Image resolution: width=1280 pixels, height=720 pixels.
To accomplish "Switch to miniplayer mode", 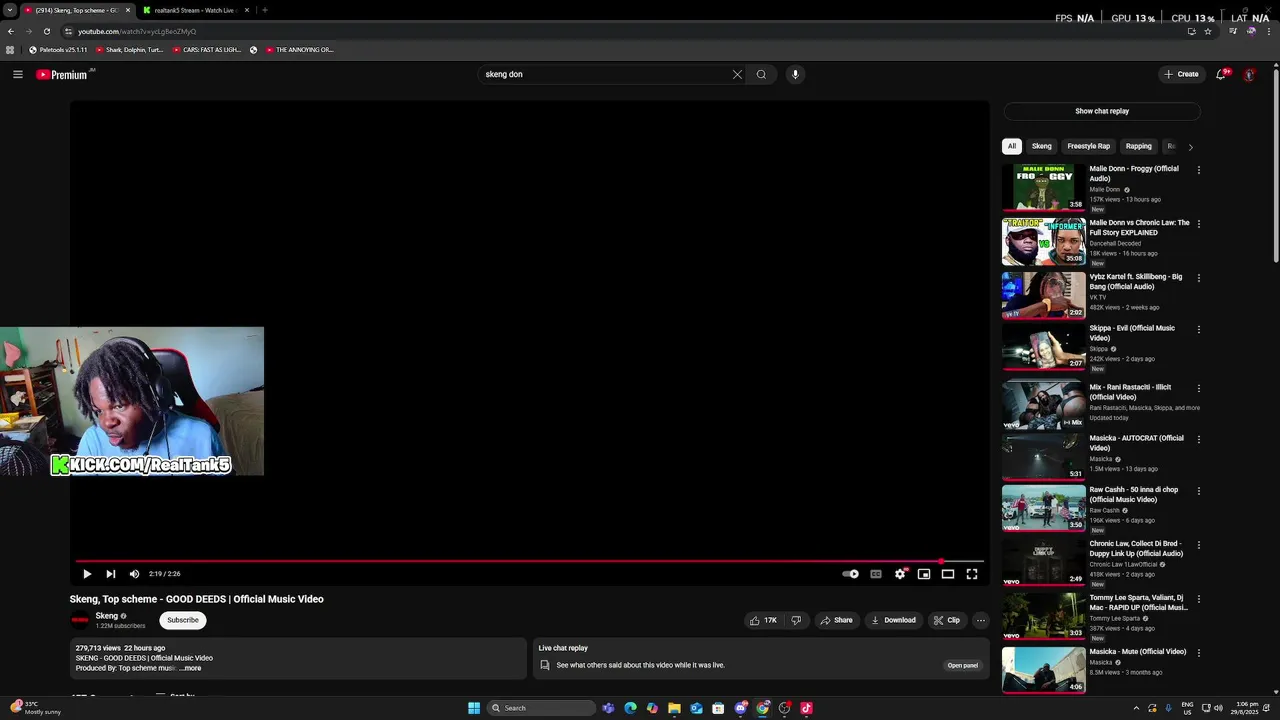I will click(x=924, y=574).
